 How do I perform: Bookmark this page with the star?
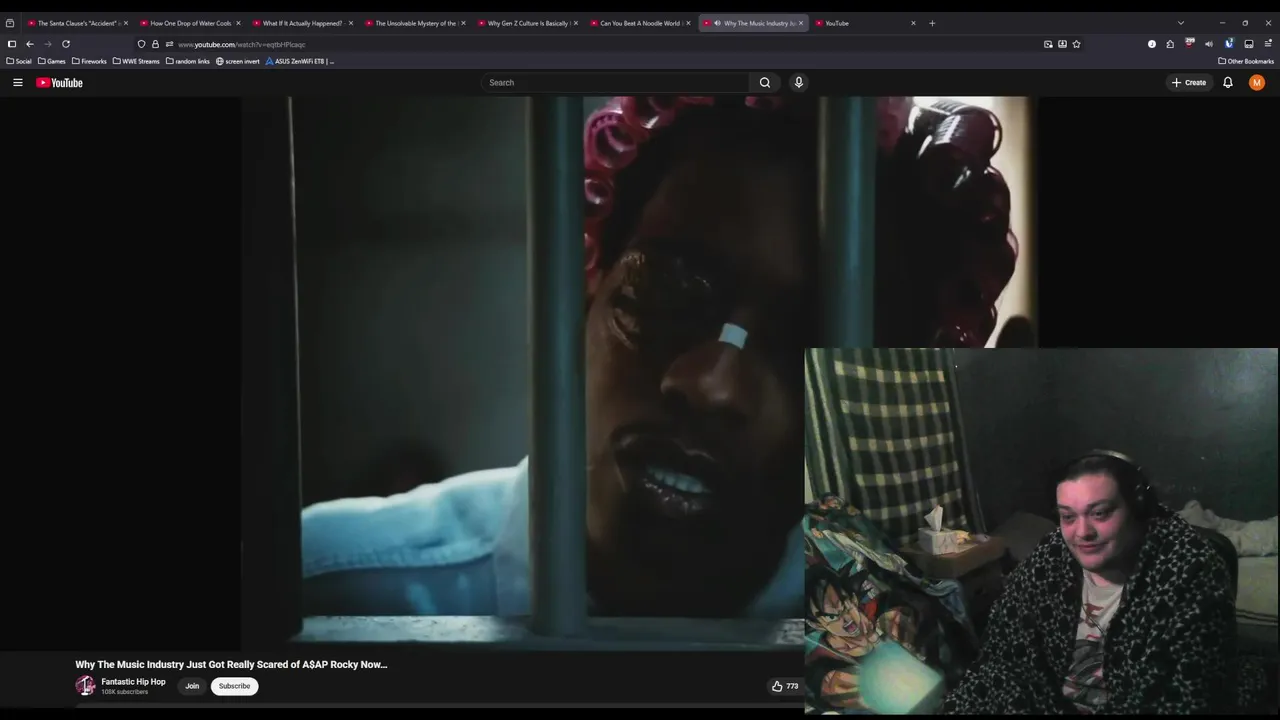point(1076,44)
